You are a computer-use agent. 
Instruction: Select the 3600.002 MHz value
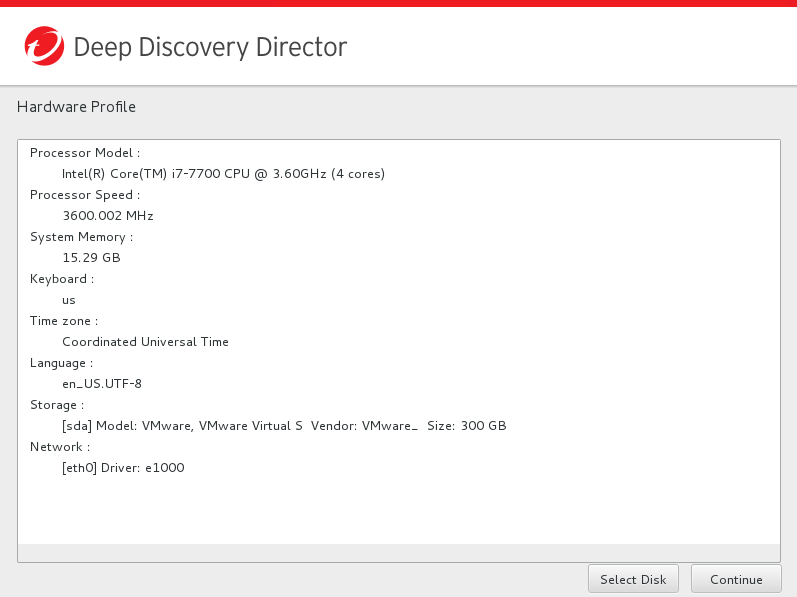(x=108, y=216)
